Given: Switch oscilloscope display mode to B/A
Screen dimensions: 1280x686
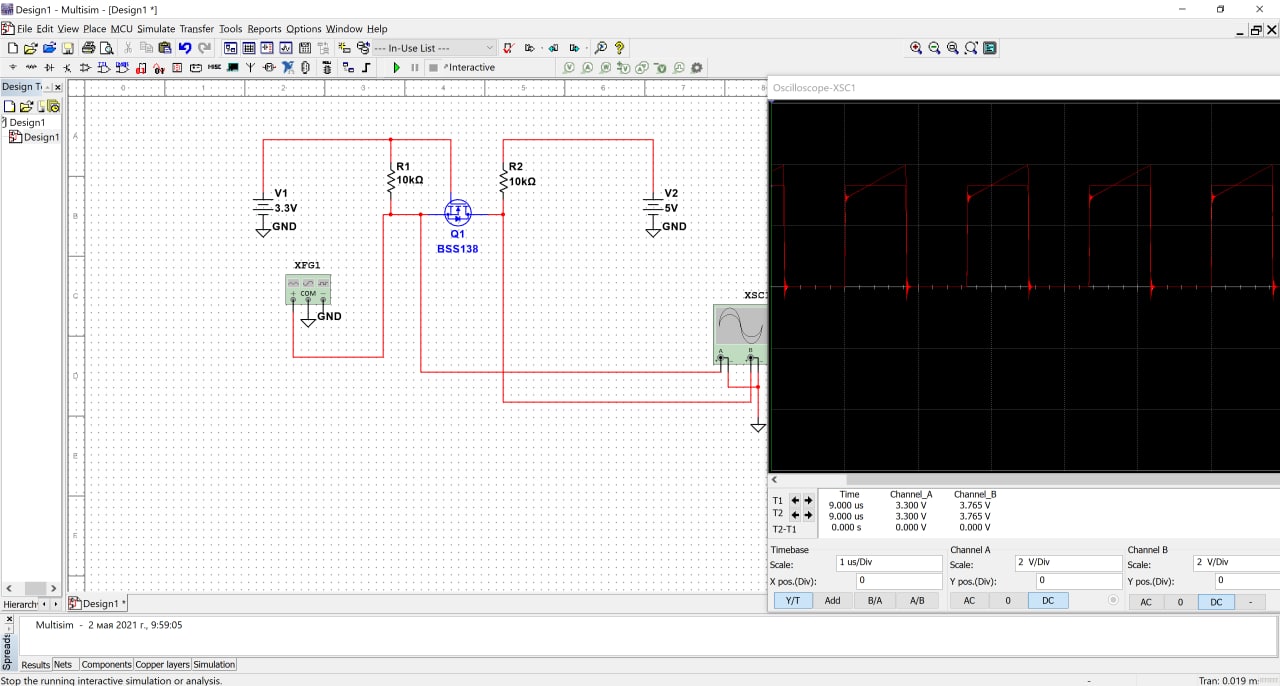Looking at the screenshot, I should pyautogui.click(x=875, y=601).
